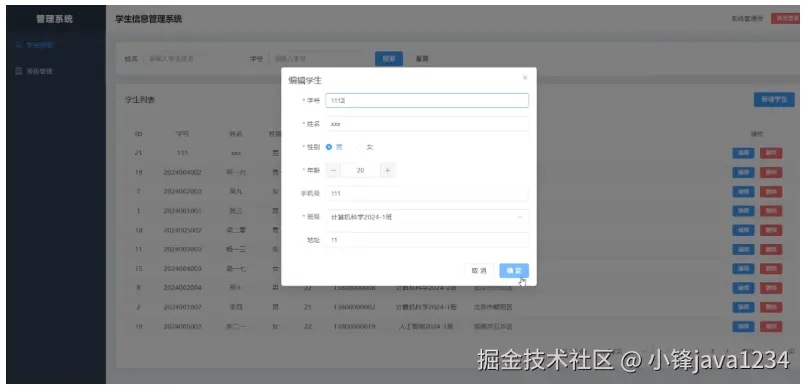
Task: Click the blue 新增学生 button
Action: [774, 99]
